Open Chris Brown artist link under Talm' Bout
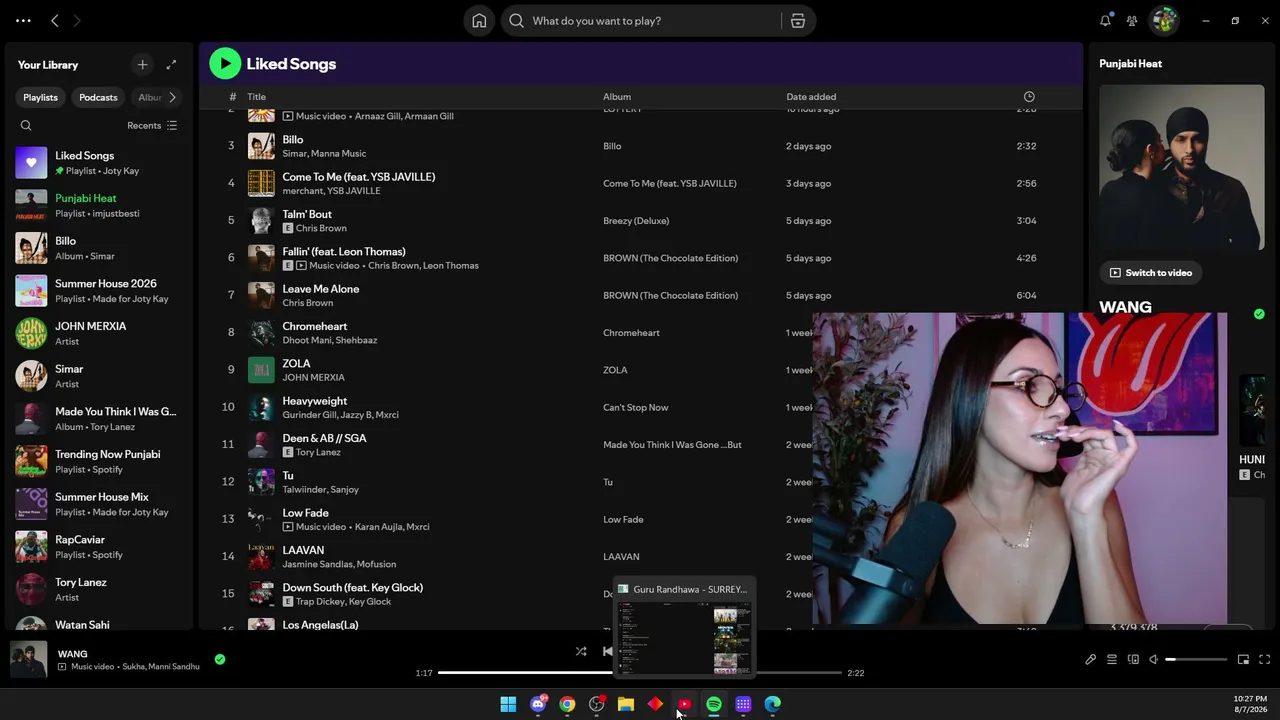Viewport: 1280px width, 720px height. point(322,229)
